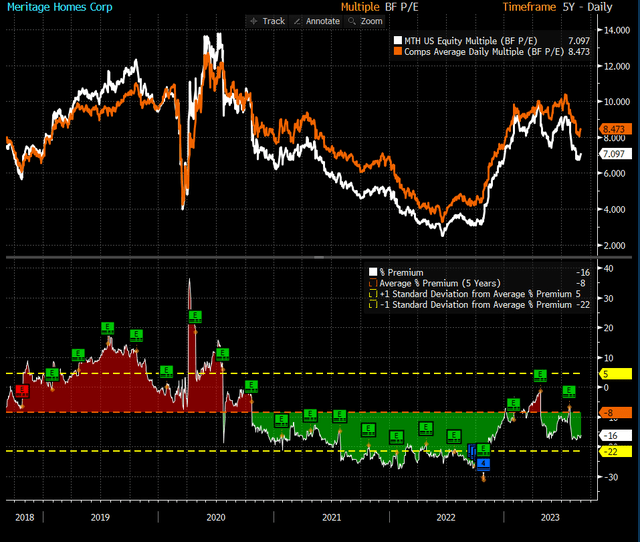Click the panel divider handle between charts
Image resolution: width=640 pixels, height=542 pixels.
[x=319, y=258]
